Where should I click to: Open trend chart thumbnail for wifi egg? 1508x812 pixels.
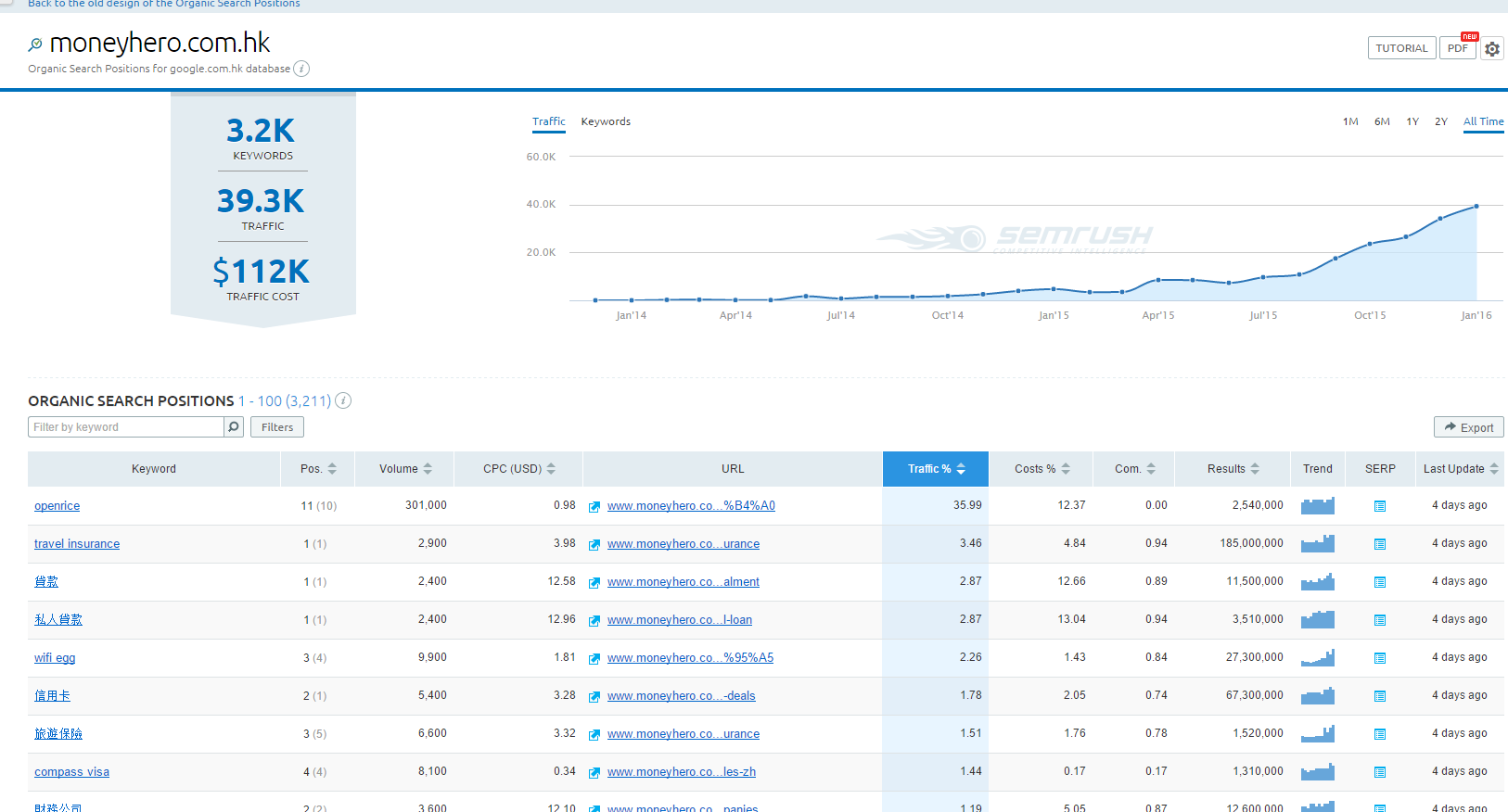click(1318, 657)
